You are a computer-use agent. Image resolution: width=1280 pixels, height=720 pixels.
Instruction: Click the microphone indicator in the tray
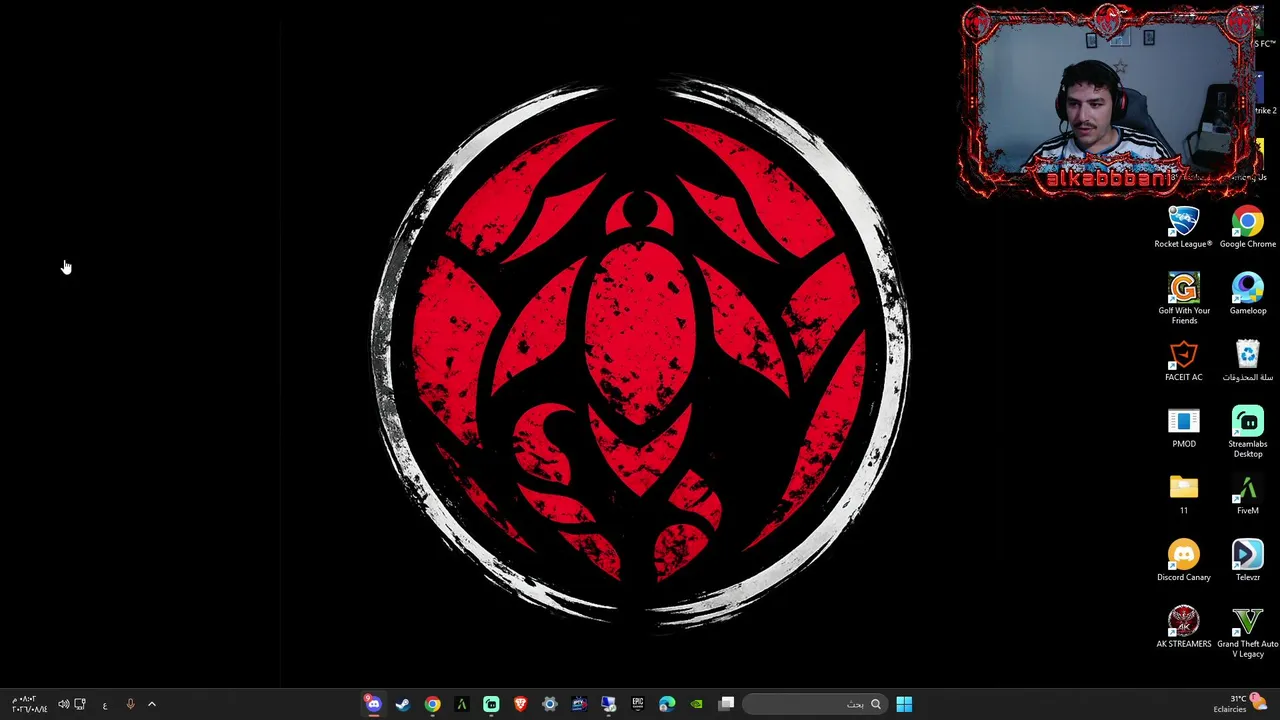coord(130,704)
